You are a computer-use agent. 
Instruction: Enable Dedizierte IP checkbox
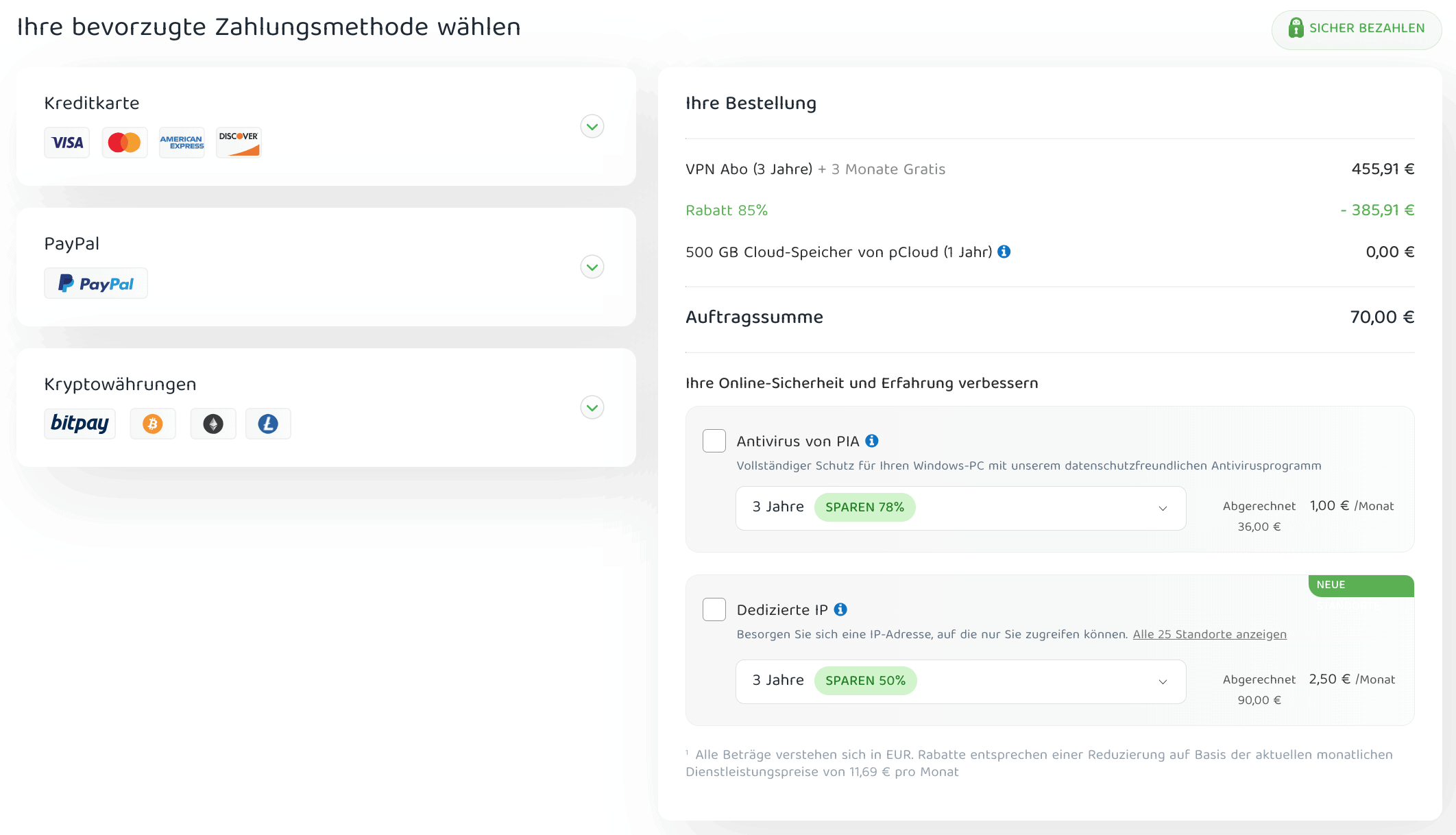(x=714, y=609)
